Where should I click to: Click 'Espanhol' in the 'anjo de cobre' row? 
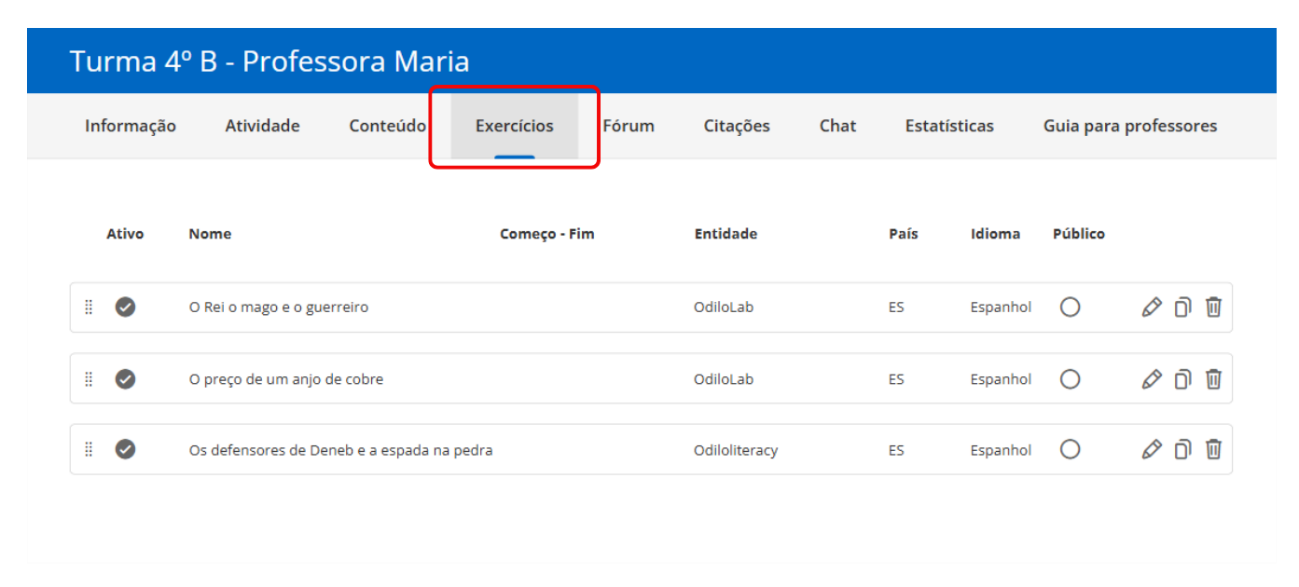click(1000, 379)
